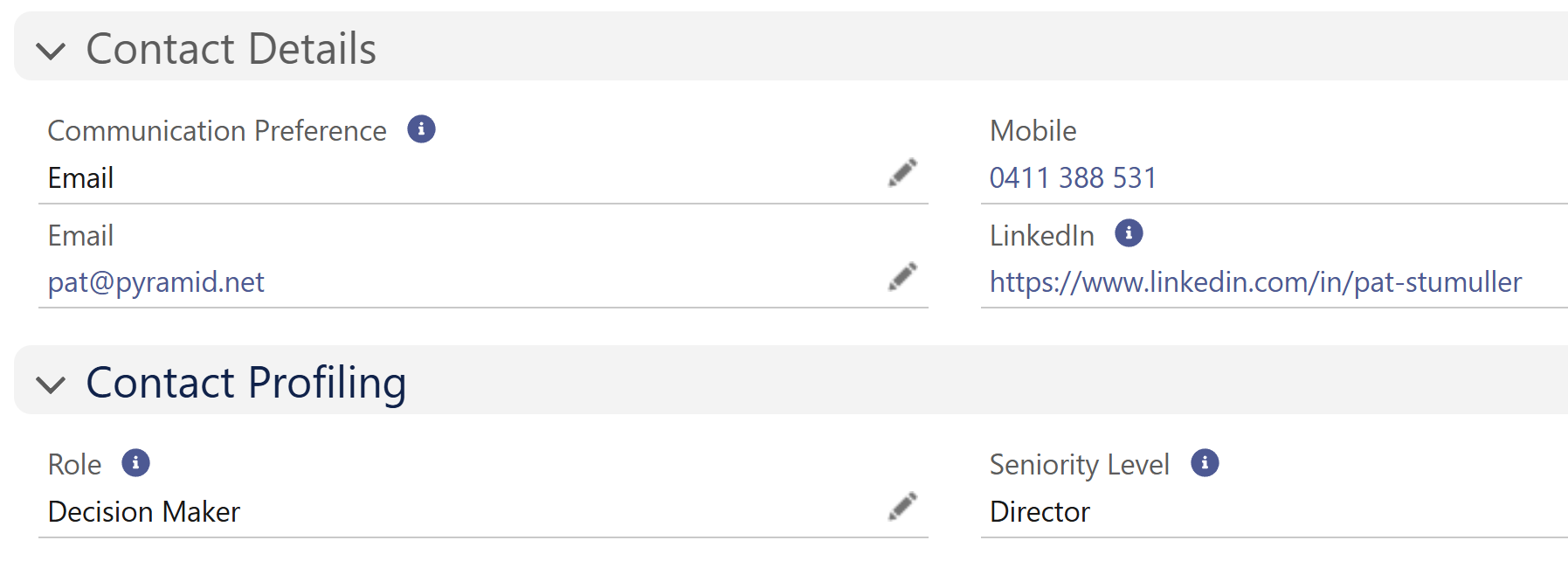Edit the Communication Preference field with the pencil icon
Screen dimensions: 1568x568
click(902, 173)
